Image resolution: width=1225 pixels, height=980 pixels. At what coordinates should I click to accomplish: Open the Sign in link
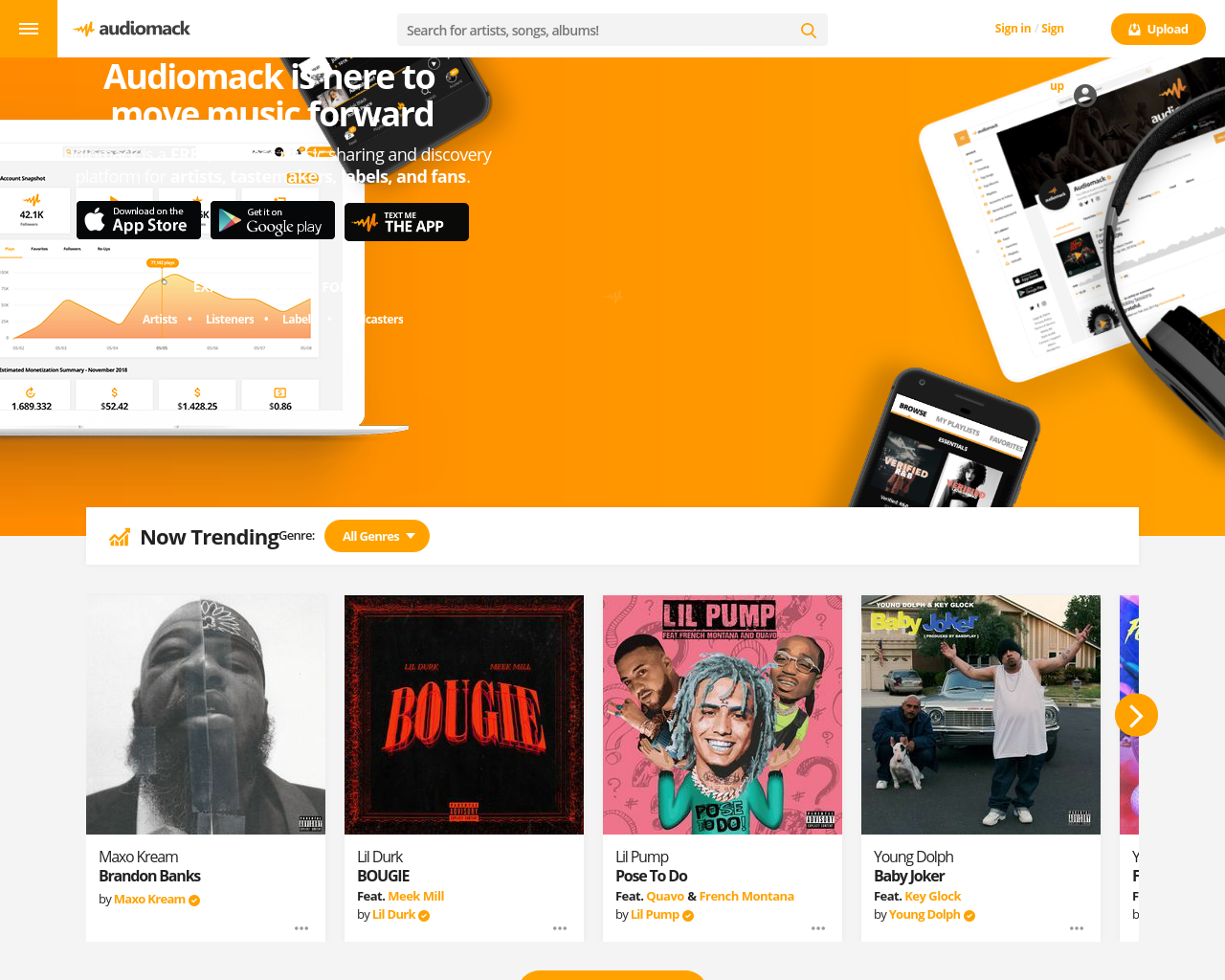point(1013,29)
